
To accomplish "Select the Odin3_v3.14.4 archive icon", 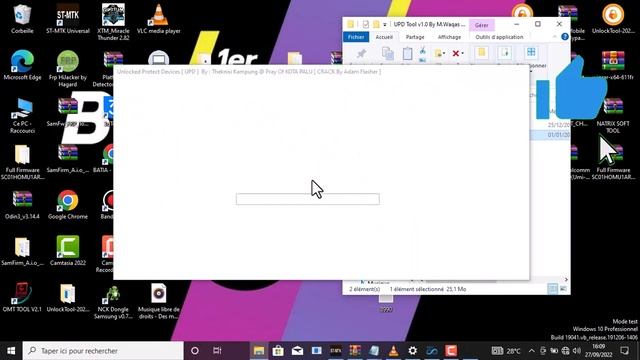I will tap(22, 204).
